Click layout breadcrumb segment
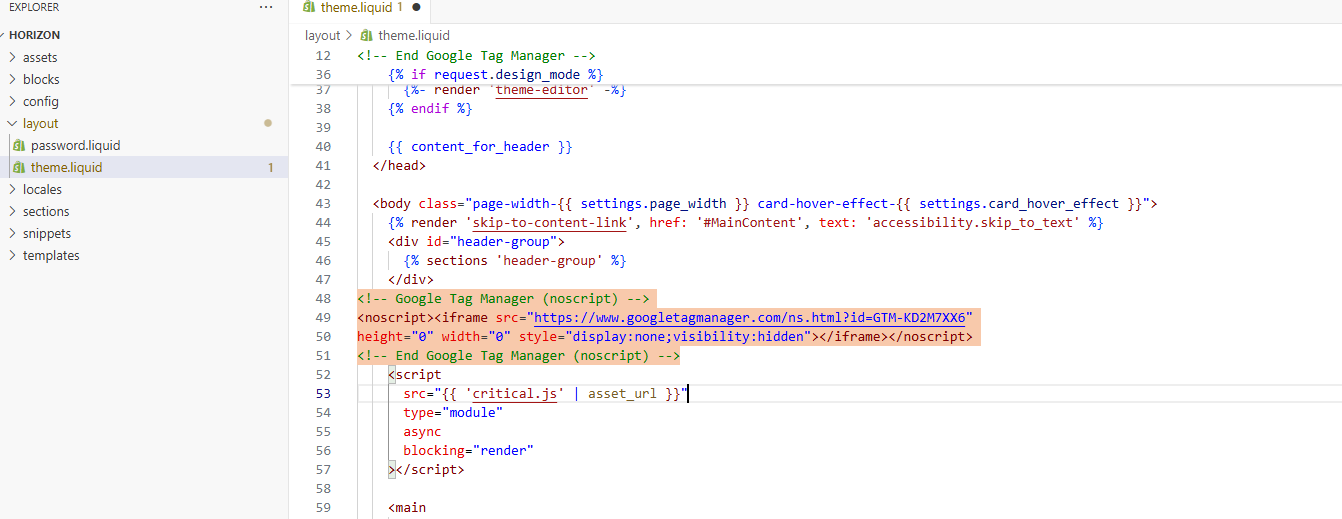1342x519 pixels. click(322, 35)
